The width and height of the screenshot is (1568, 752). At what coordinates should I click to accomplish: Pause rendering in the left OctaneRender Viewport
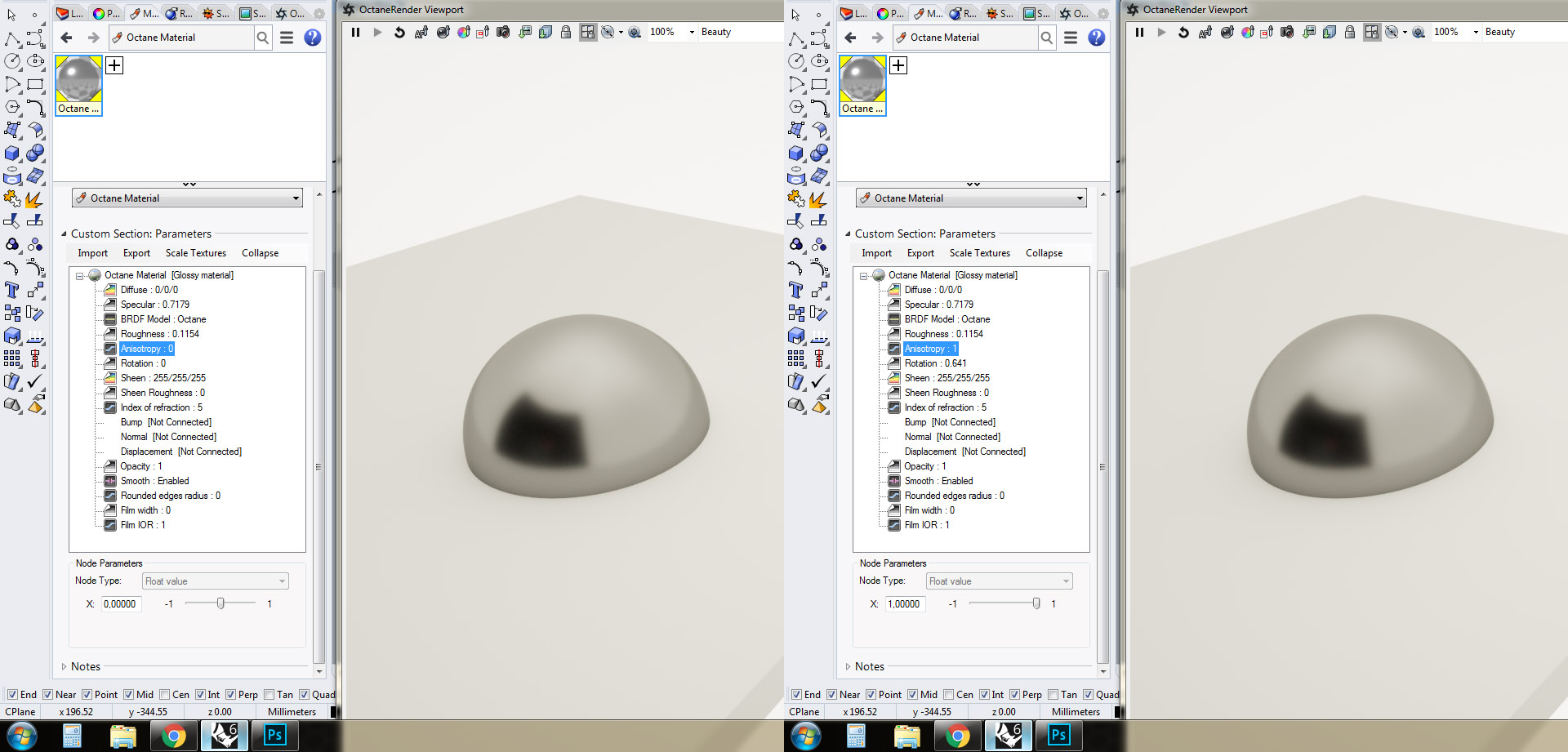pyautogui.click(x=355, y=33)
